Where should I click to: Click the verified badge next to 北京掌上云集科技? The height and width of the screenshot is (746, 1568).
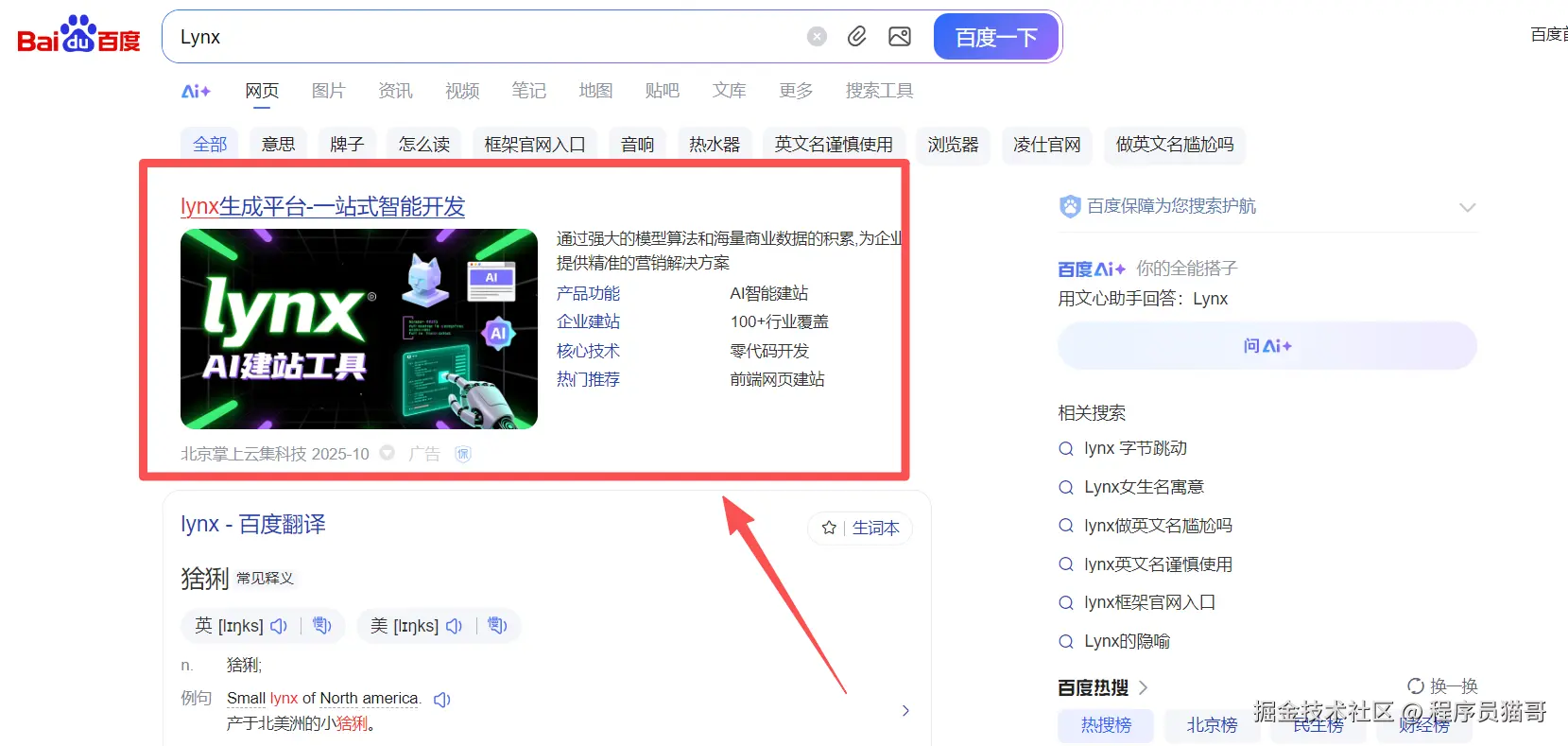coord(388,453)
